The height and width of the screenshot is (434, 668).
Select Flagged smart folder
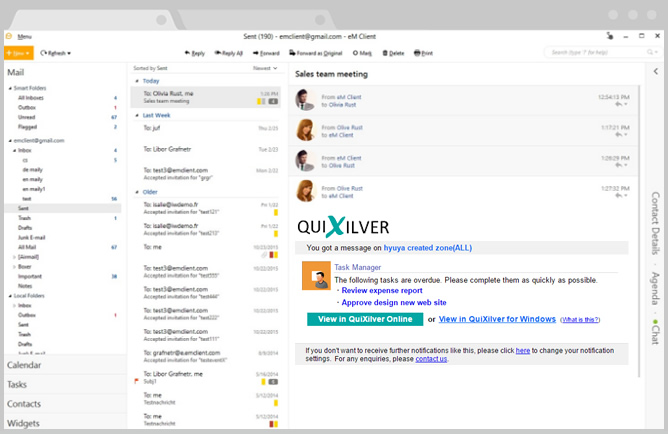coord(27,127)
